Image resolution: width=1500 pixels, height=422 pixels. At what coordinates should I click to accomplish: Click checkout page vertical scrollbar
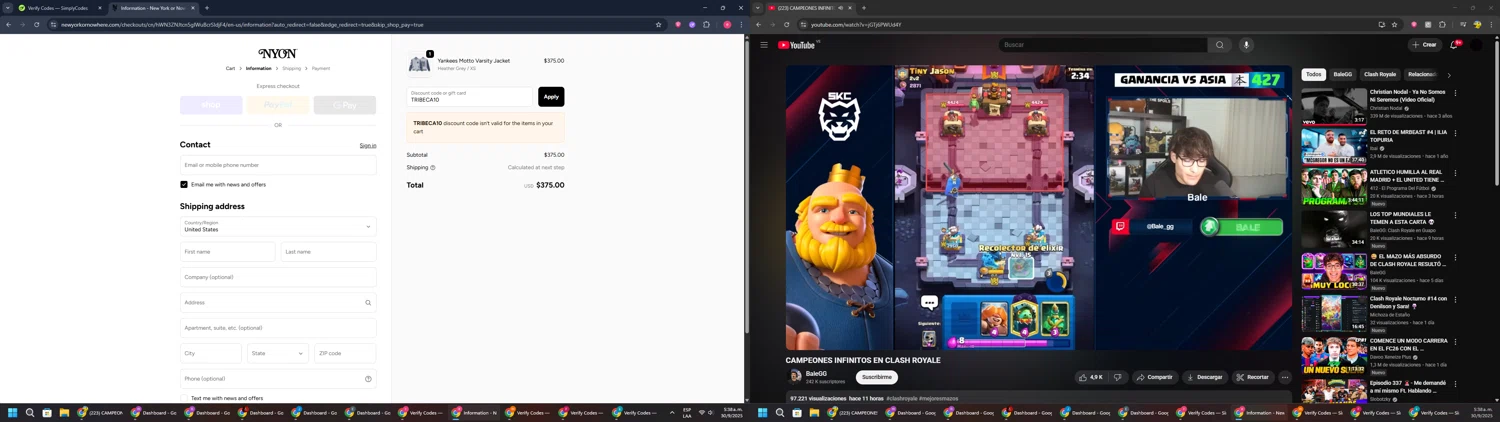click(746, 185)
